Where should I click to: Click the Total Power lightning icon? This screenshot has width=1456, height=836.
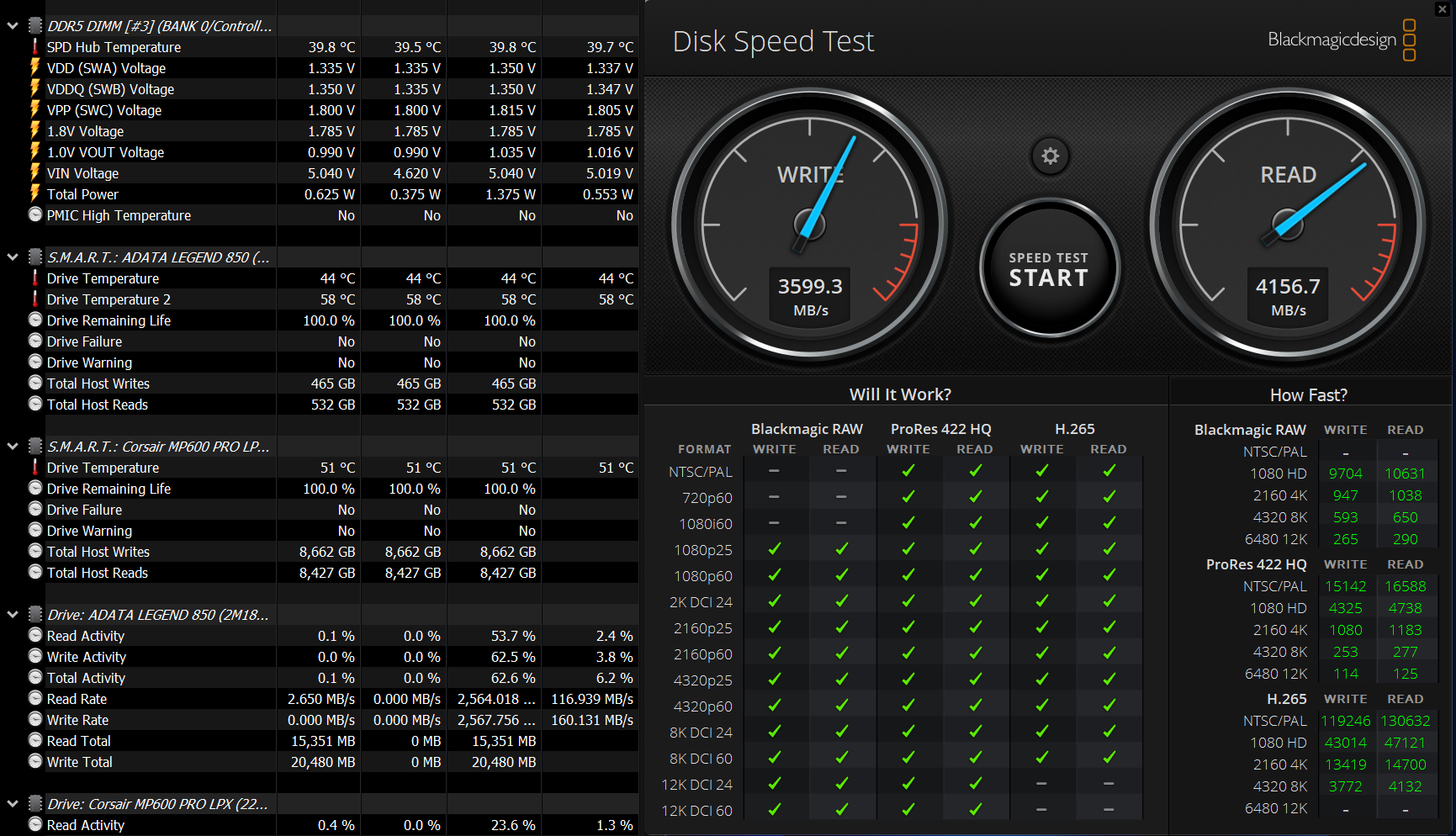click(35, 193)
